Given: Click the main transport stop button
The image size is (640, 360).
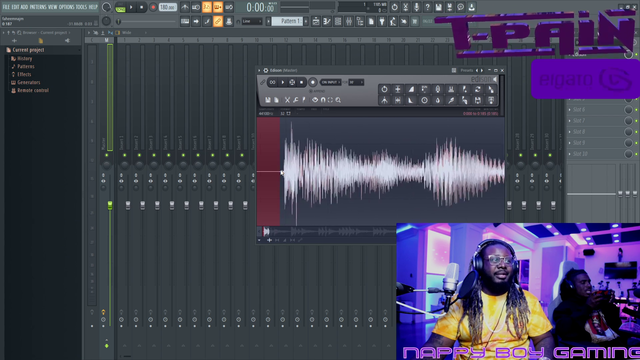Looking at the screenshot, I should [x=142, y=7].
